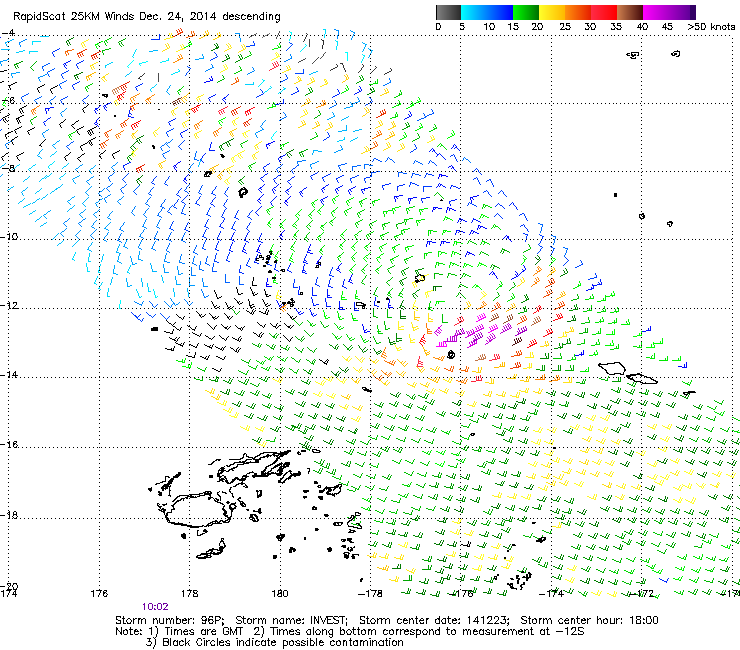Click the "RapidScat 25KM Winds" map title
Viewport: 740px width, 650px height.
(74, 17)
